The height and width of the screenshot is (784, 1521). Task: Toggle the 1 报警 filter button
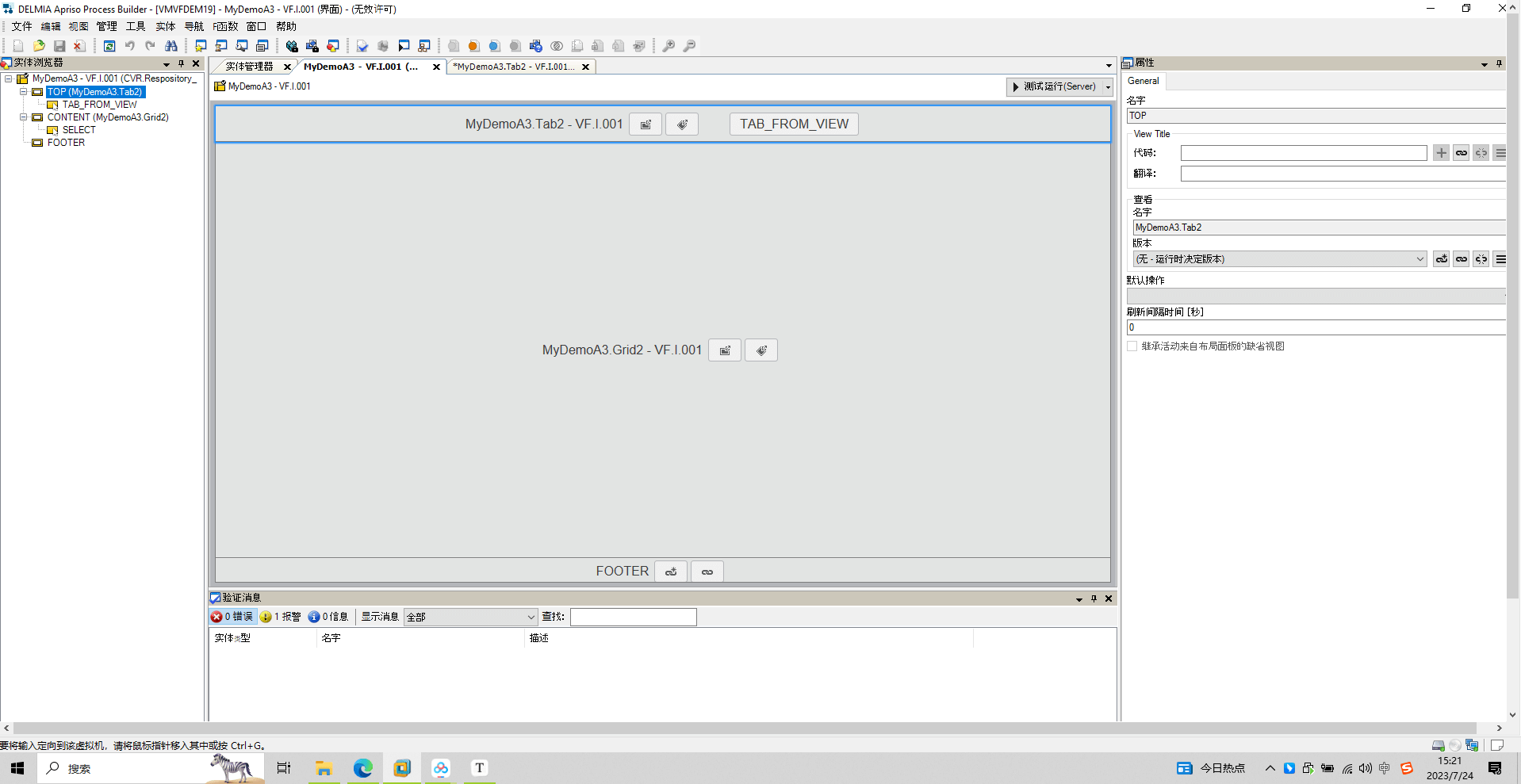coord(281,617)
